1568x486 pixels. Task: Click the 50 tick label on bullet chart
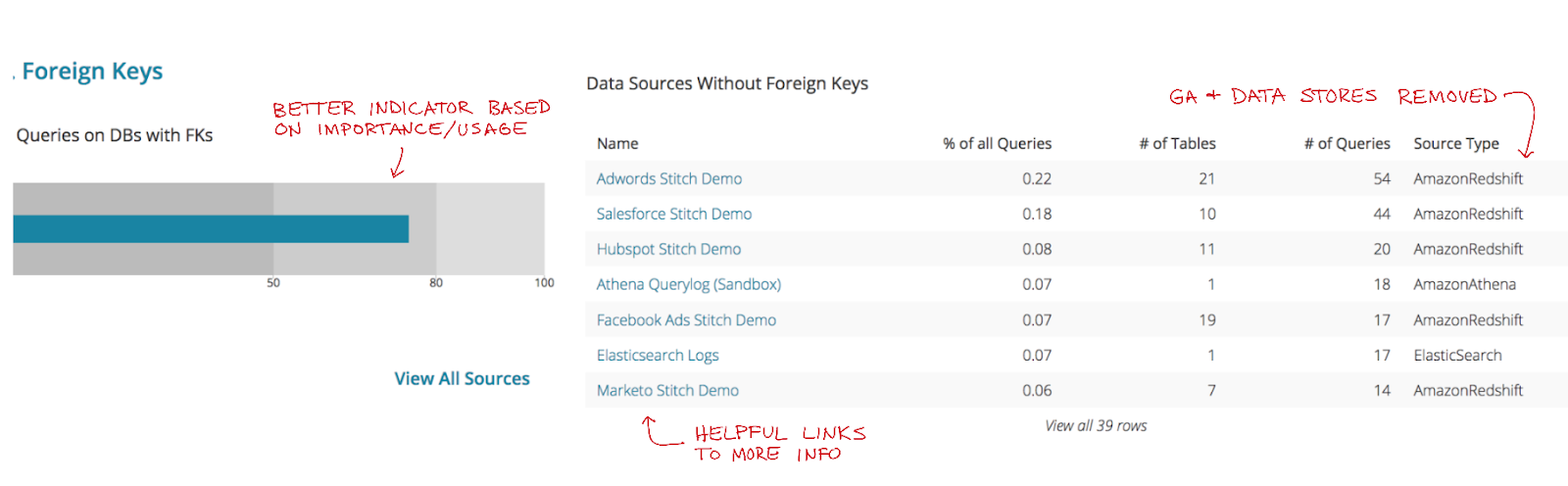pyautogui.click(x=273, y=283)
